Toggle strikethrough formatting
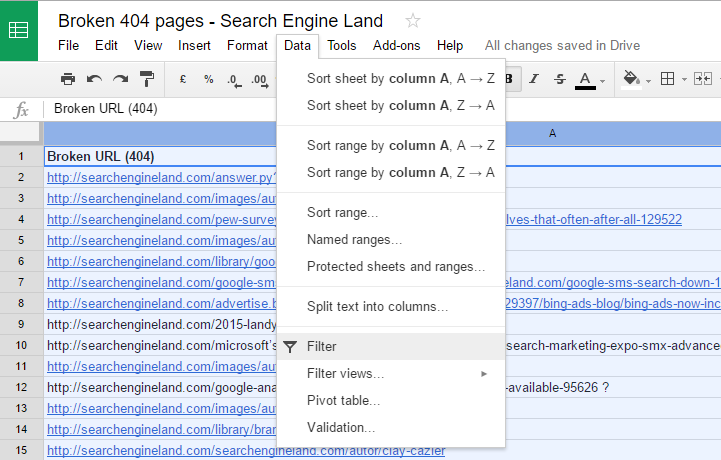The image size is (721, 460). (x=559, y=79)
